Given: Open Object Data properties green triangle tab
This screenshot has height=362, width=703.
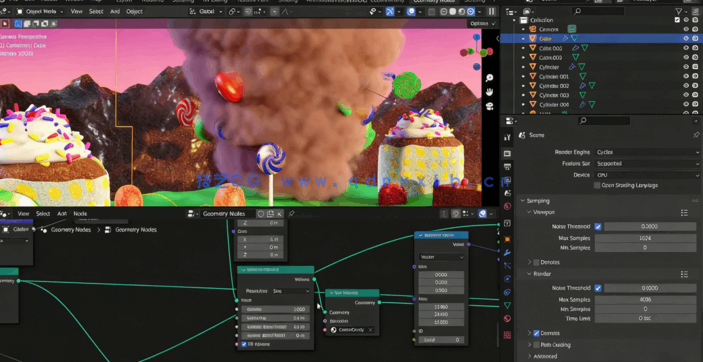Looking at the screenshot, I should [x=507, y=305].
